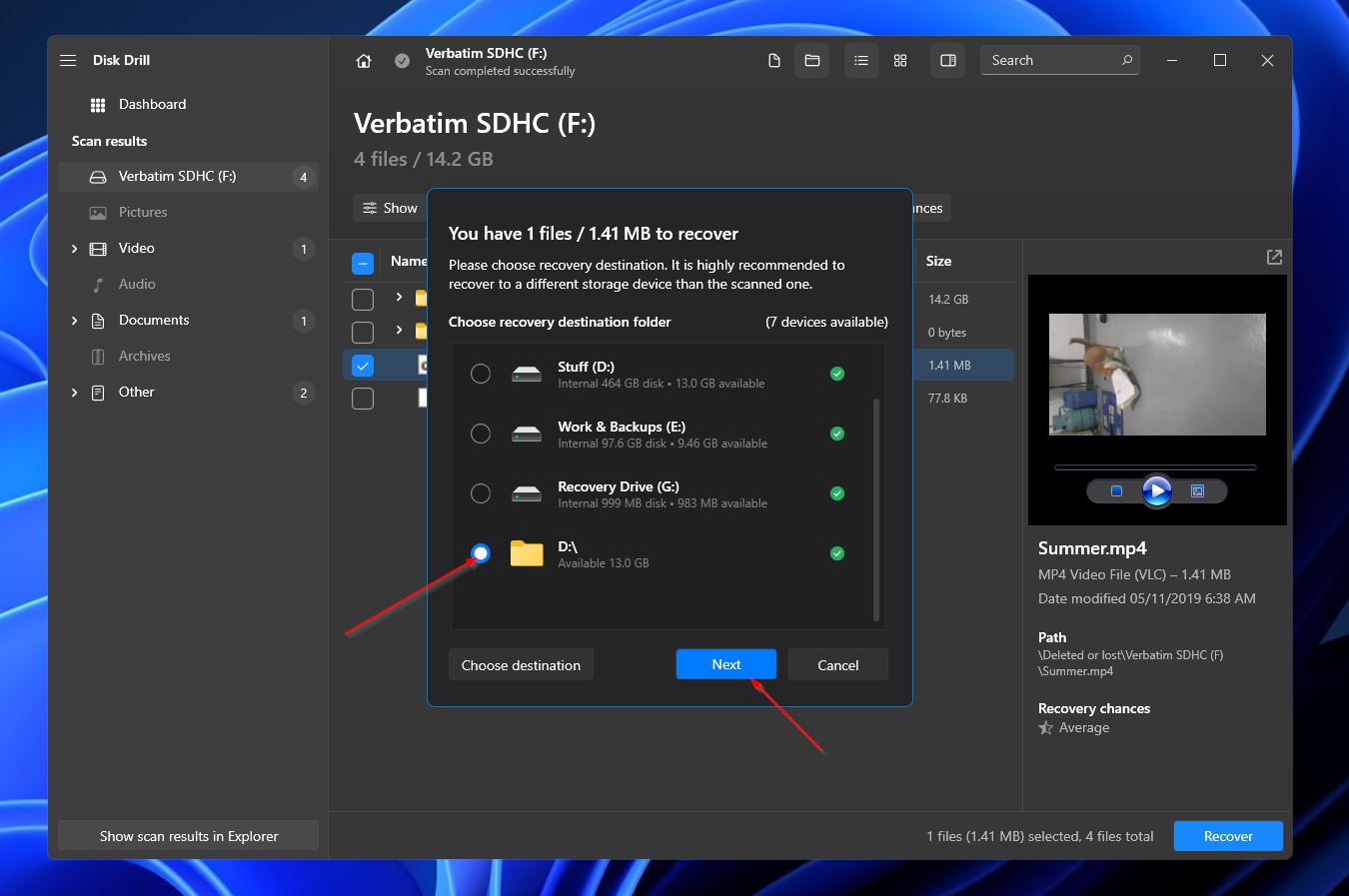Open the Audio category
Image resolution: width=1349 pixels, height=896 pixels.
[x=137, y=284]
